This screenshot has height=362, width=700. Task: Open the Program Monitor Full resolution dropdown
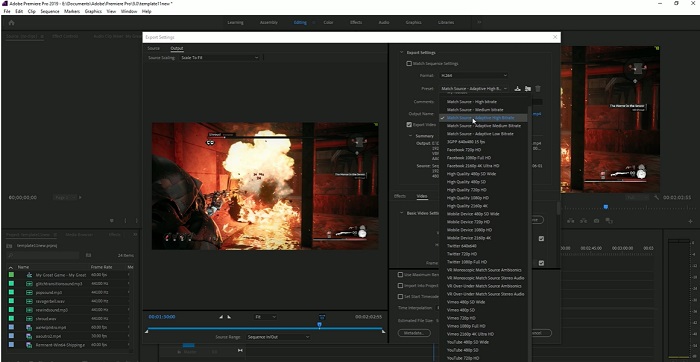coord(637,197)
